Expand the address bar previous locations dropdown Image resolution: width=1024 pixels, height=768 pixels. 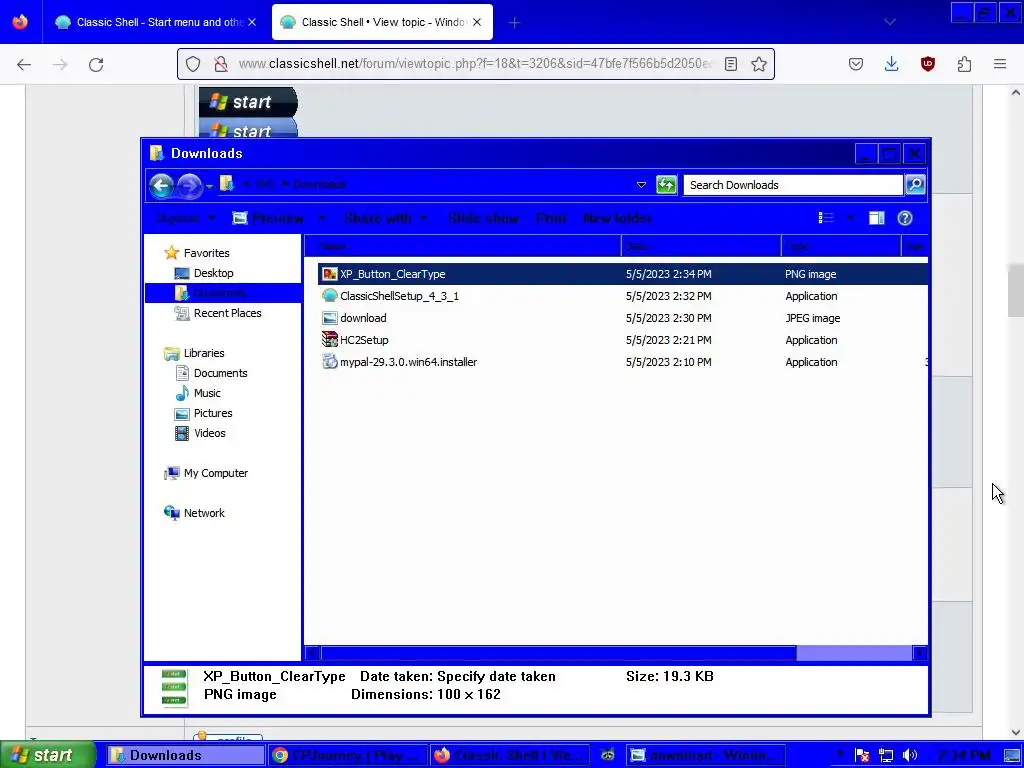tap(641, 185)
